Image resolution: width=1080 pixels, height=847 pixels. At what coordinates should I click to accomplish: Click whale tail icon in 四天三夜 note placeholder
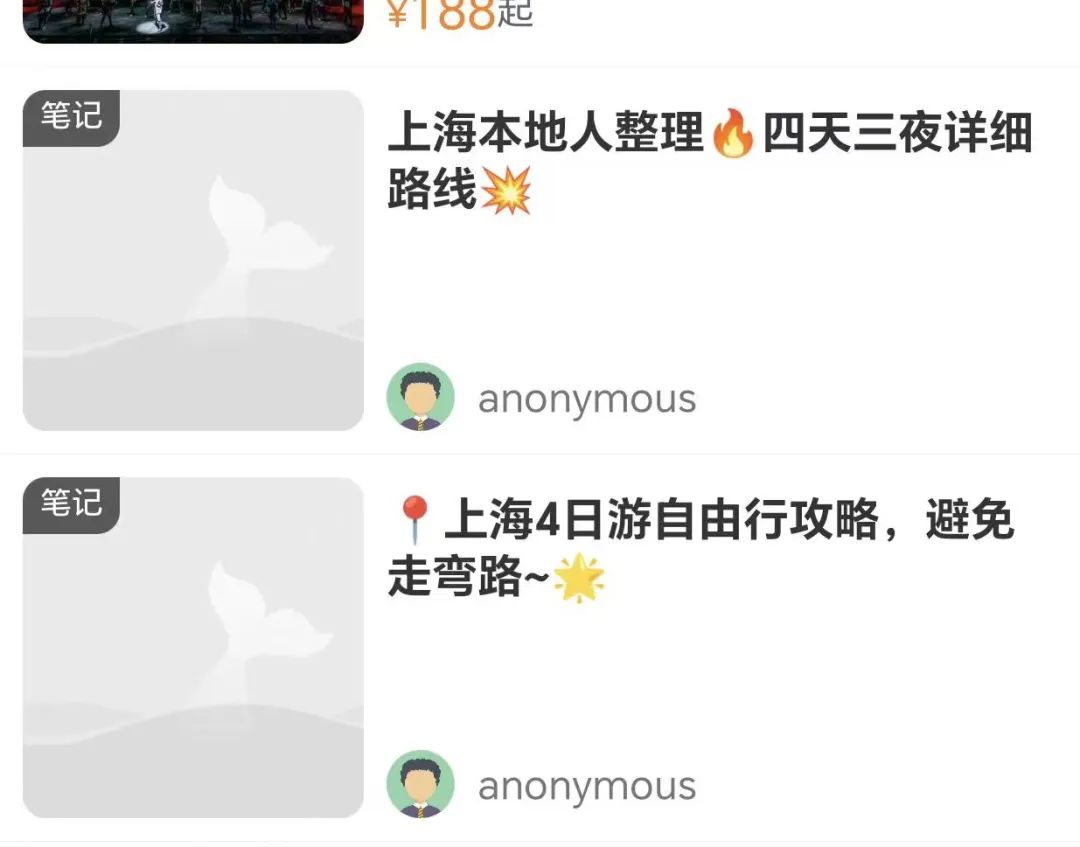click(x=267, y=234)
